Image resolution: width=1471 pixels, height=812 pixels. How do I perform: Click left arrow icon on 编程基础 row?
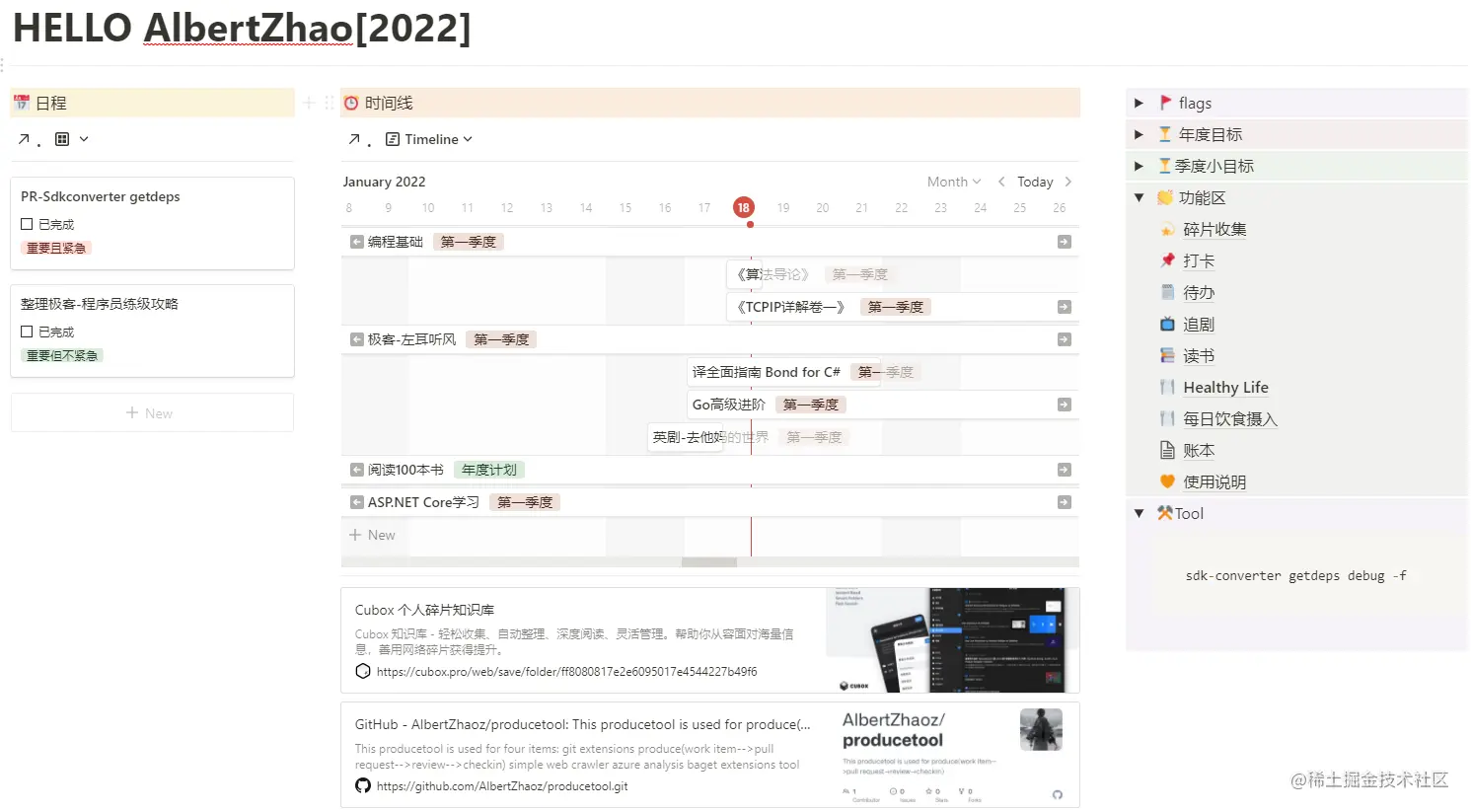click(x=357, y=242)
